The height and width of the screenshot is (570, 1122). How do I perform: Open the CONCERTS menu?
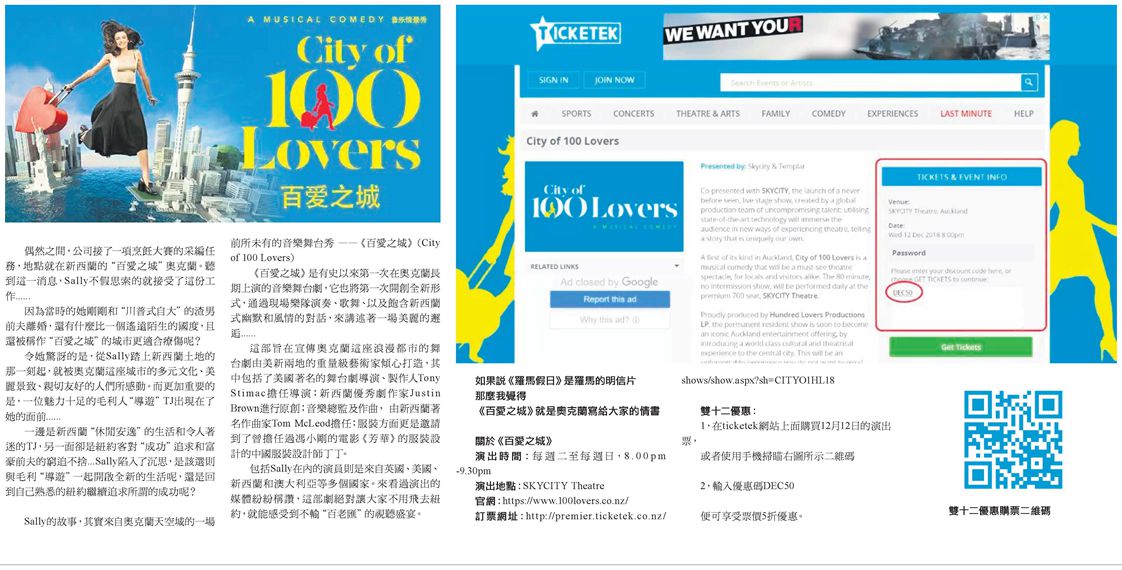click(x=633, y=114)
